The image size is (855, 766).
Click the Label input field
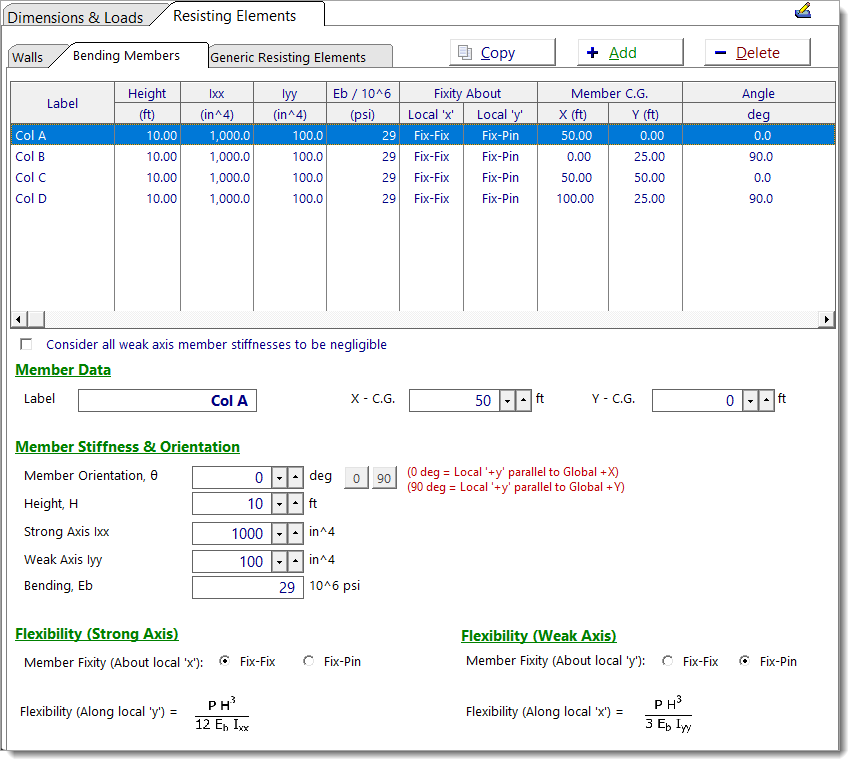point(167,401)
